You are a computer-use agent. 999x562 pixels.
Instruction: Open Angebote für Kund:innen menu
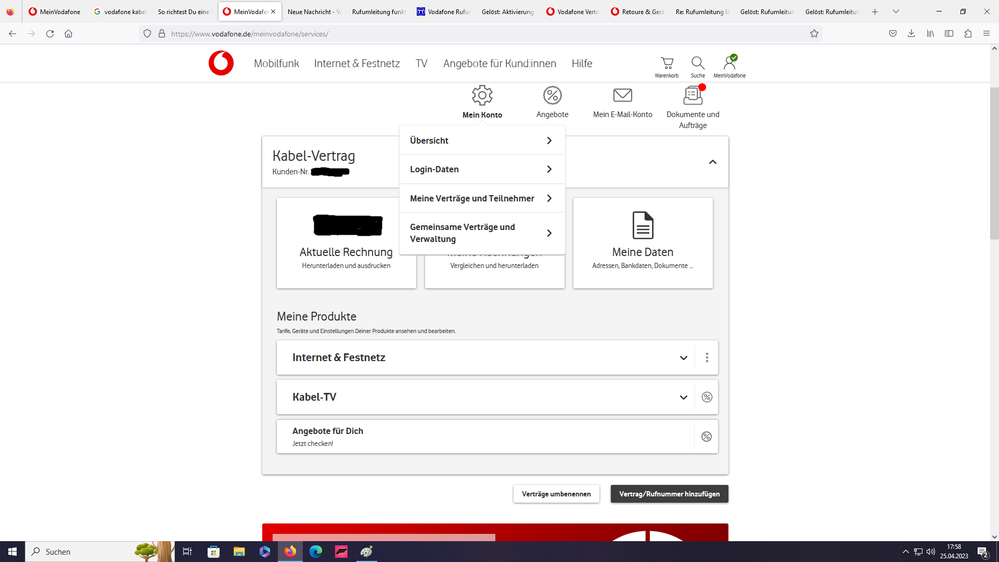coord(500,63)
